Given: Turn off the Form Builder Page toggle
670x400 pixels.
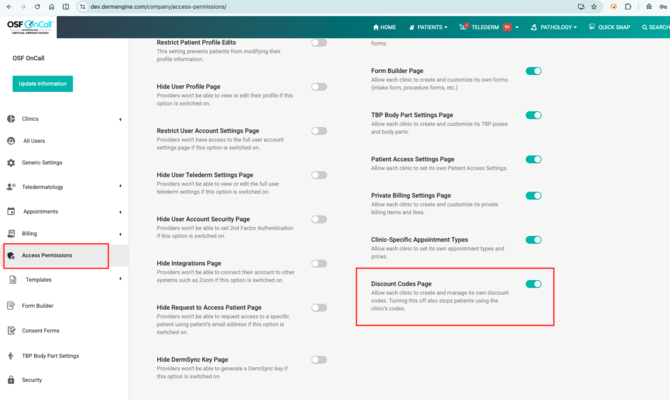Looking at the screenshot, I should click(534, 71).
